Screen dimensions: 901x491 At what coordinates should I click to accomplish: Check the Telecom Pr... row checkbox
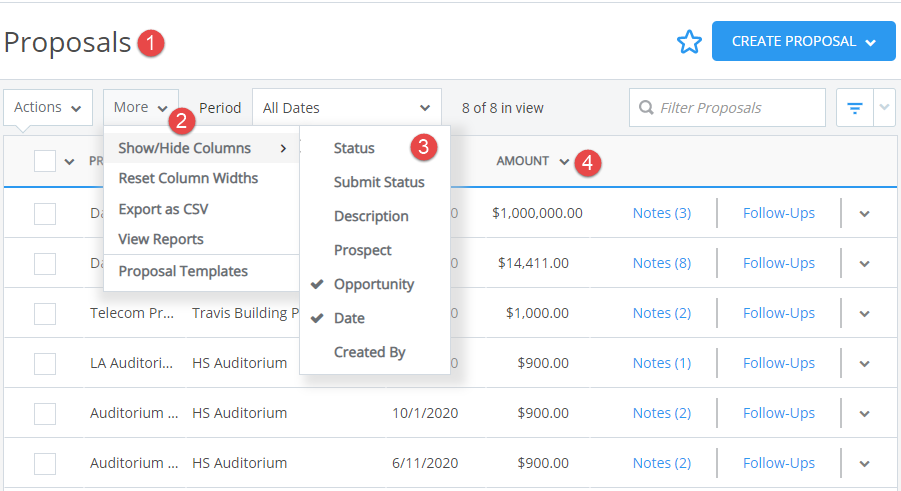(x=45, y=314)
